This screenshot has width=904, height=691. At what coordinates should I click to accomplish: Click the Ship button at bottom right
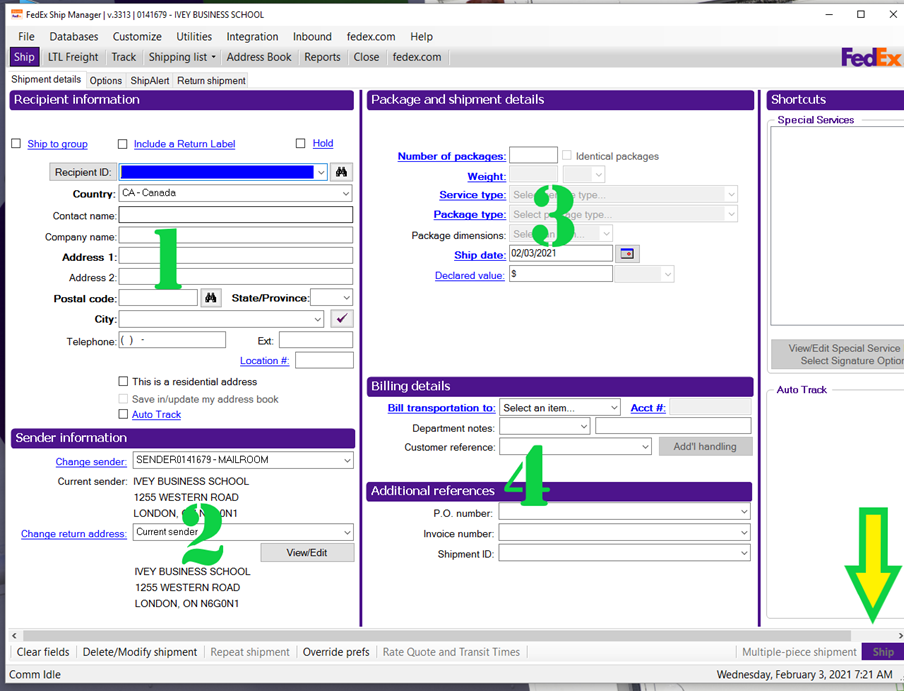click(883, 652)
